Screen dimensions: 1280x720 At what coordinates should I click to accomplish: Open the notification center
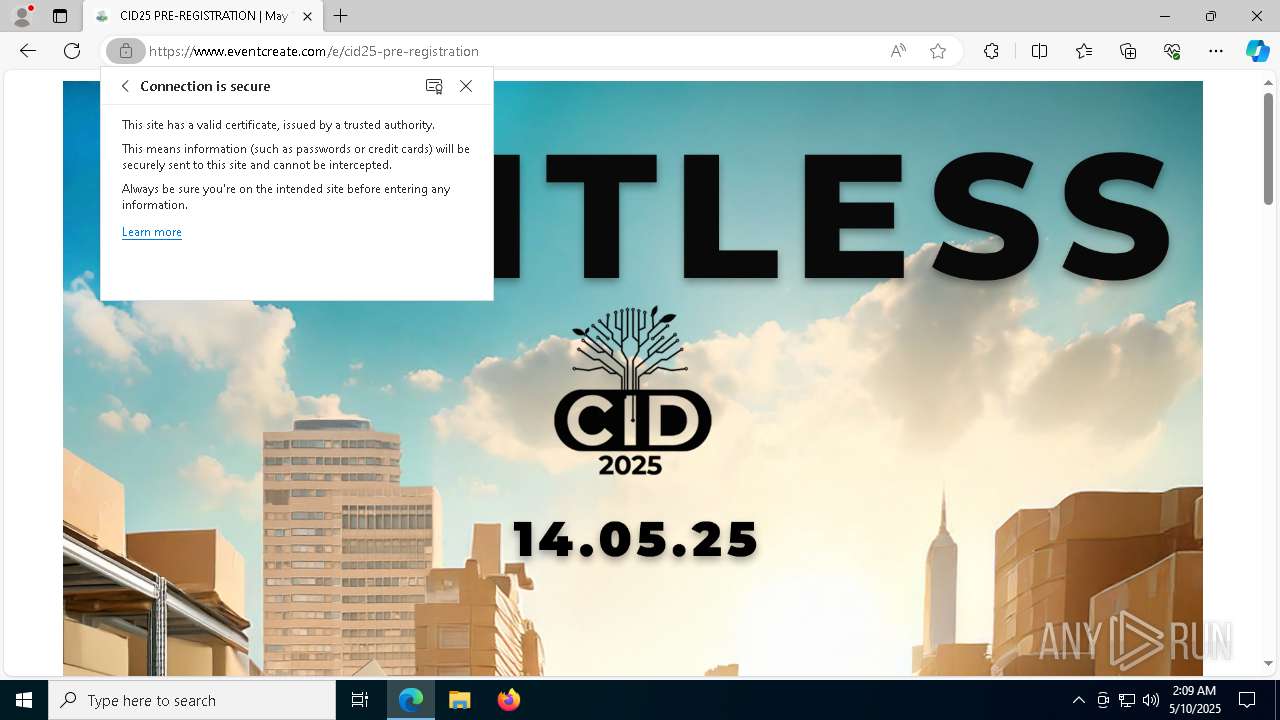click(1247, 700)
